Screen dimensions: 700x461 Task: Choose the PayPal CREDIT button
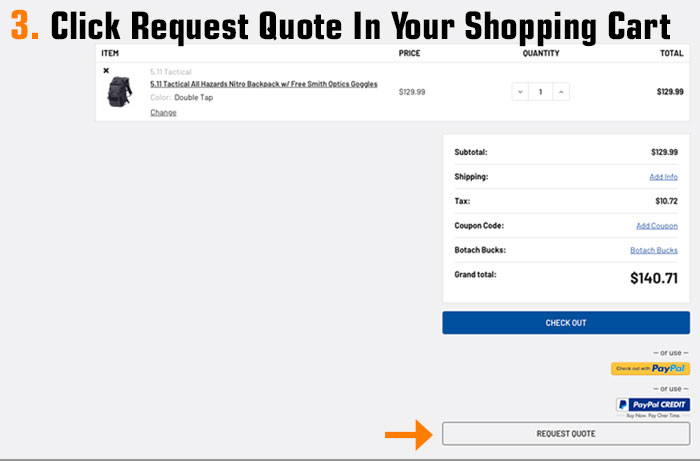click(x=653, y=405)
